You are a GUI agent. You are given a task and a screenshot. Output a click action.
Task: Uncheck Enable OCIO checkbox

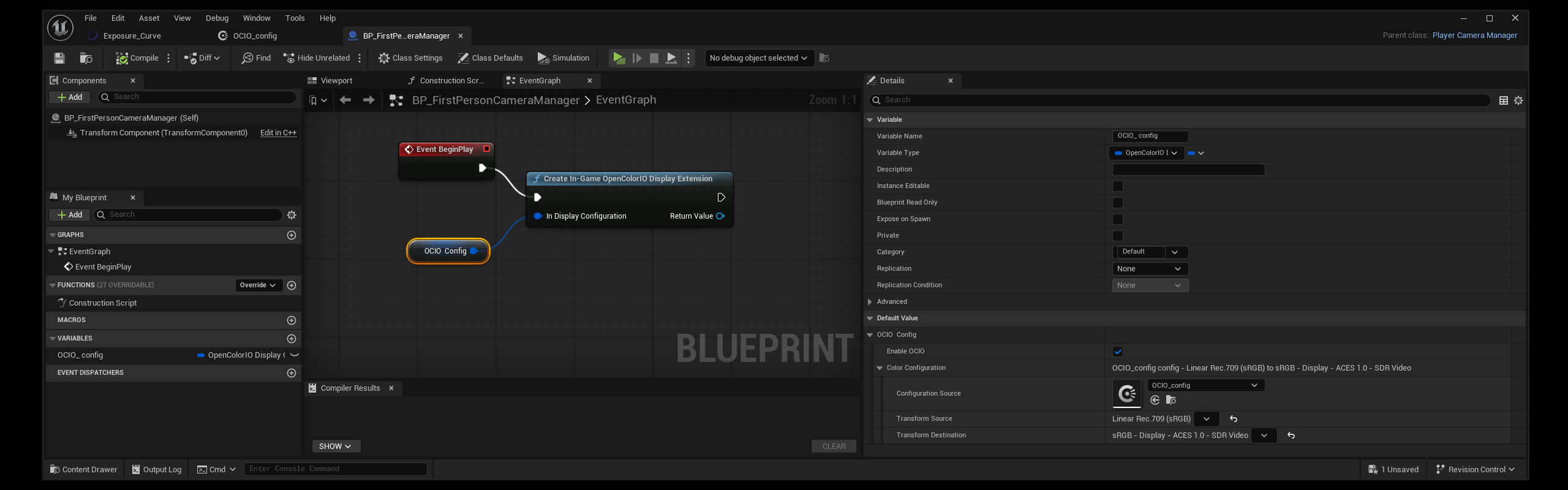pos(1118,352)
